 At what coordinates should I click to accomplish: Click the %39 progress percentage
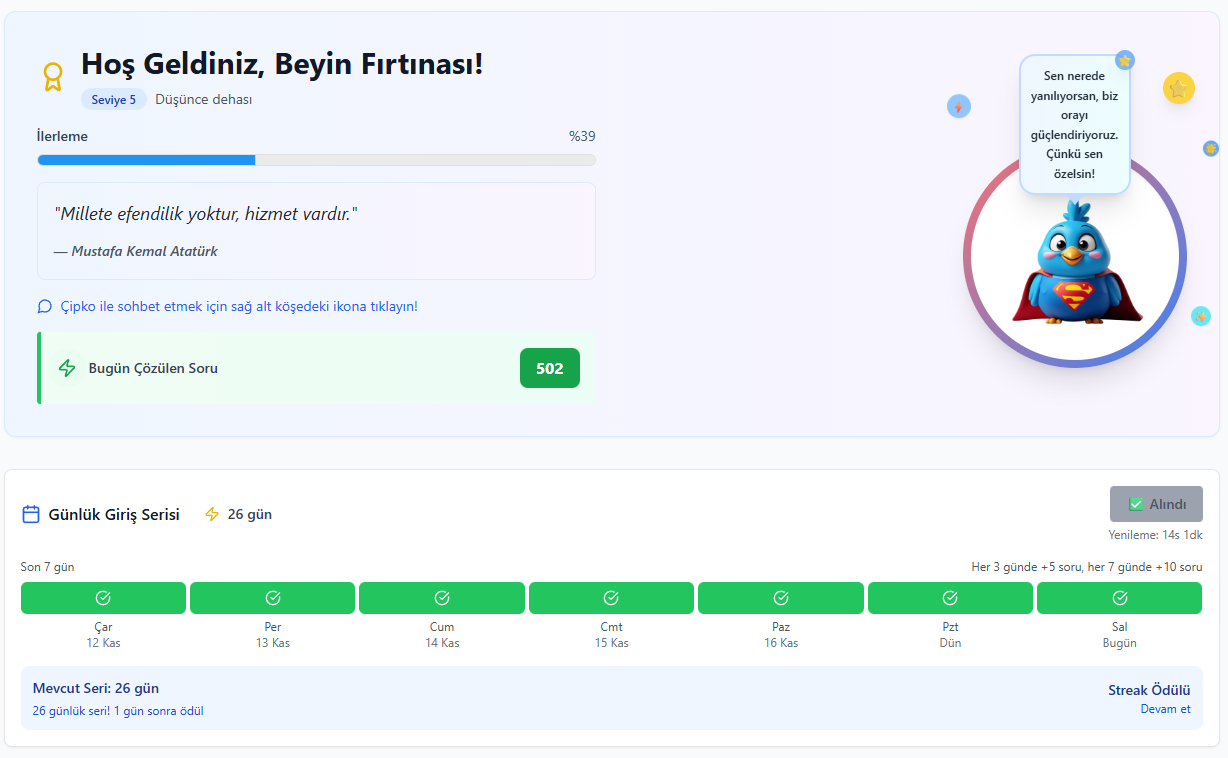(582, 136)
